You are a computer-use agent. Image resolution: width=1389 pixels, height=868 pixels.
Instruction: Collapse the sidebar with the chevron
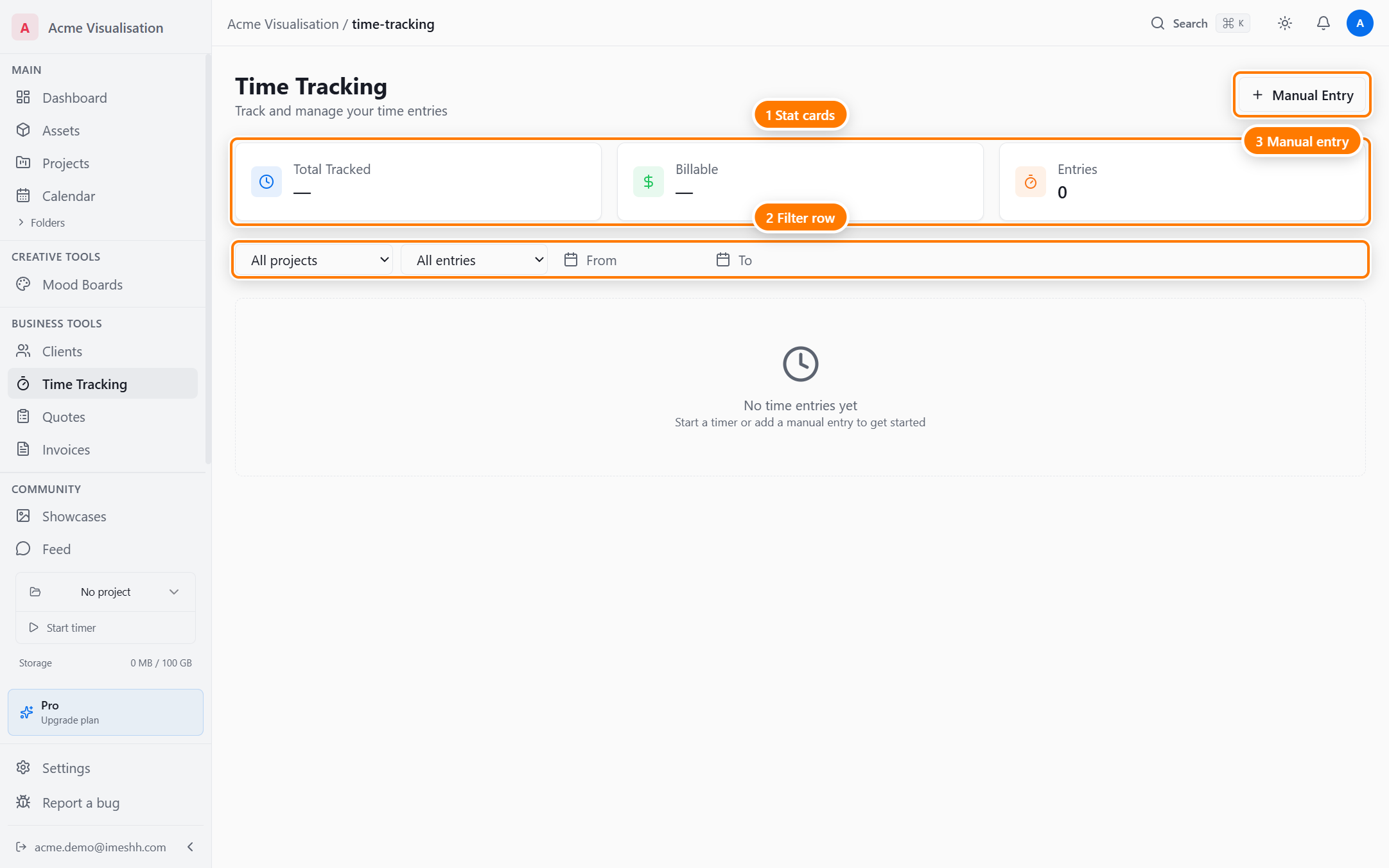[190, 847]
